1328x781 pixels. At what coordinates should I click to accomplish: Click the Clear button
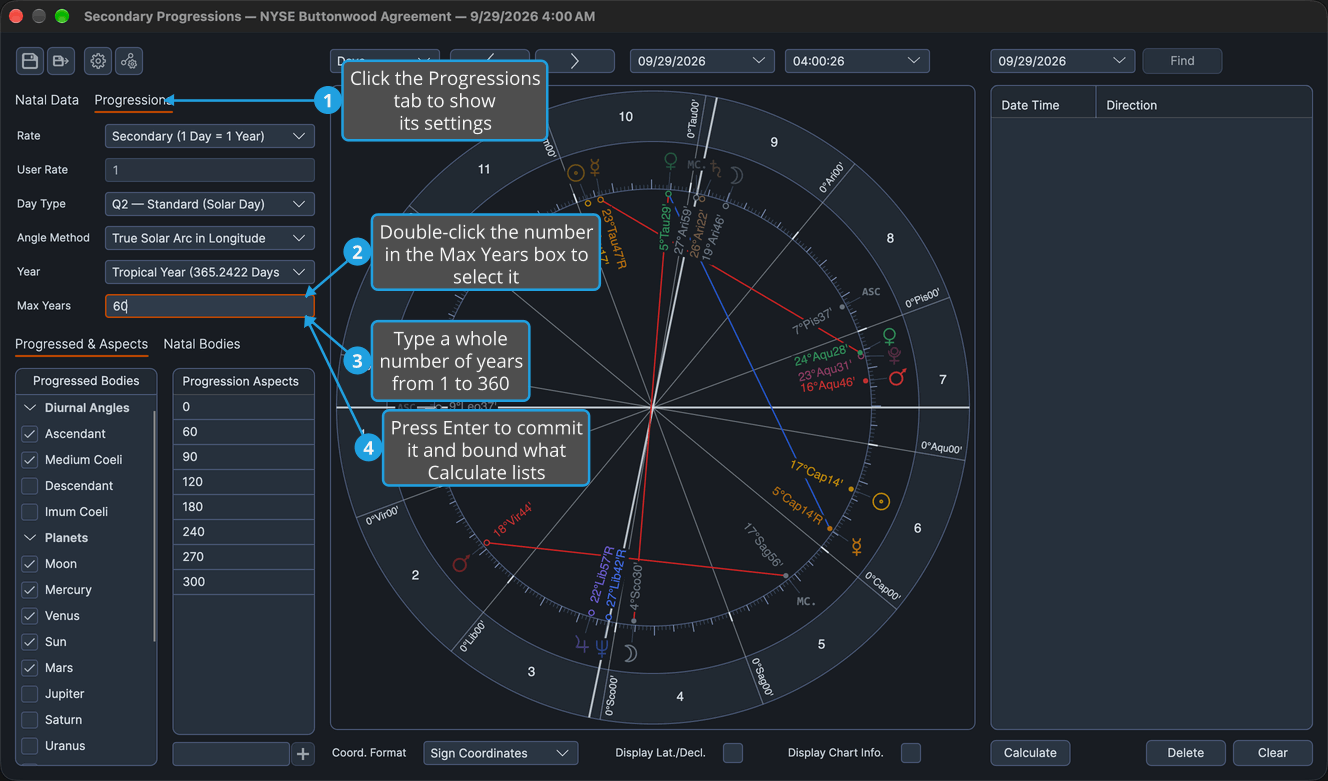pyautogui.click(x=1272, y=753)
